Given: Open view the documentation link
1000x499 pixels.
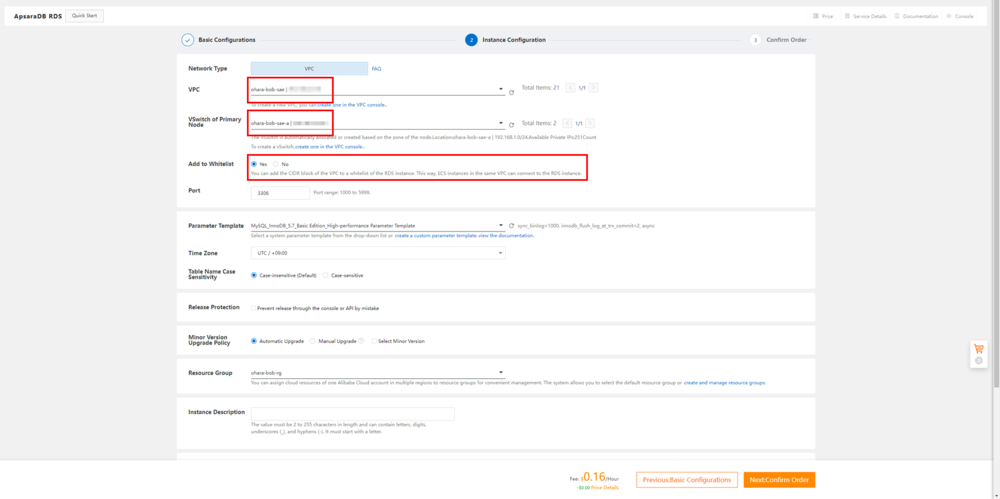Looking at the screenshot, I should pos(506,235).
